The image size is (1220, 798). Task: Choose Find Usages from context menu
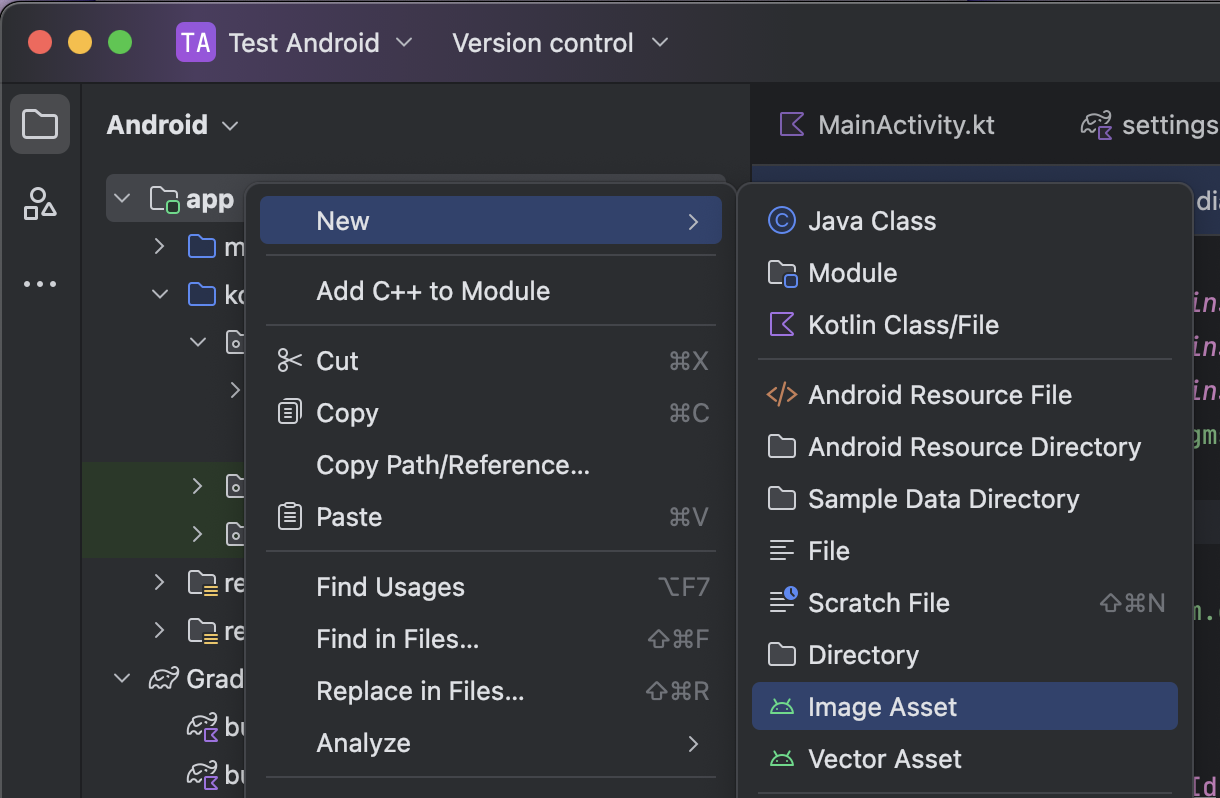point(491,587)
